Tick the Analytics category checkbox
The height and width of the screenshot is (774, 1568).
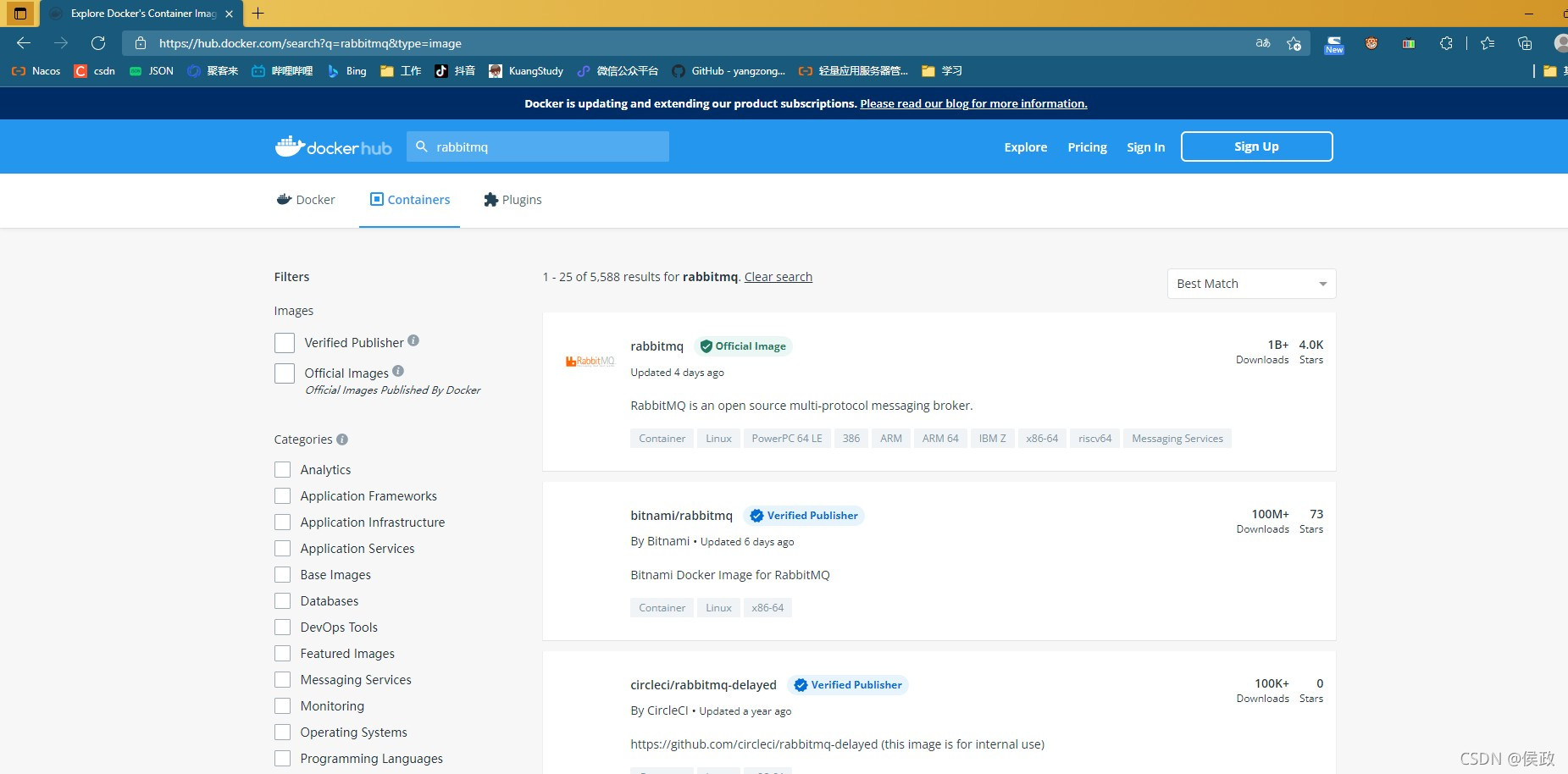[x=283, y=470]
